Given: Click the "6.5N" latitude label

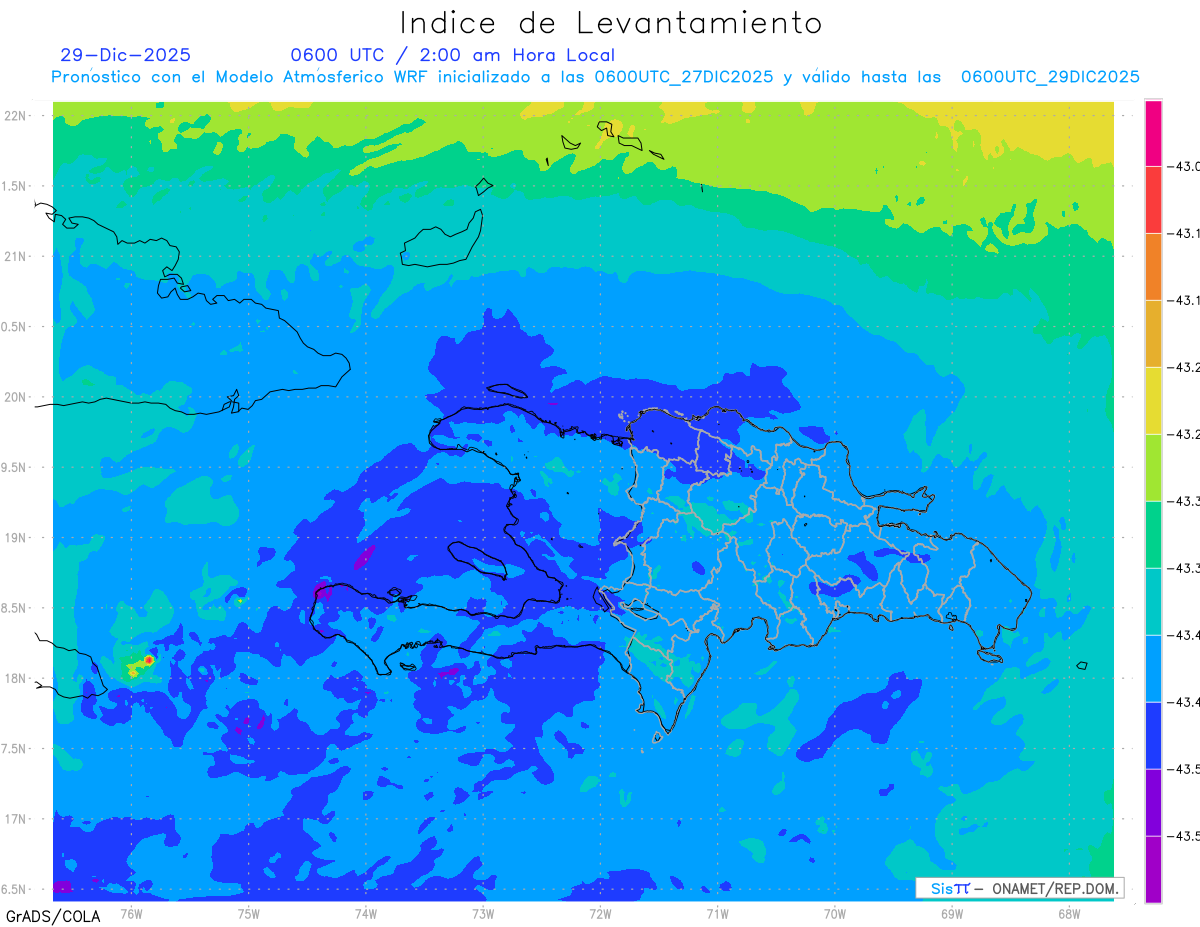Looking at the screenshot, I should pos(16,889).
